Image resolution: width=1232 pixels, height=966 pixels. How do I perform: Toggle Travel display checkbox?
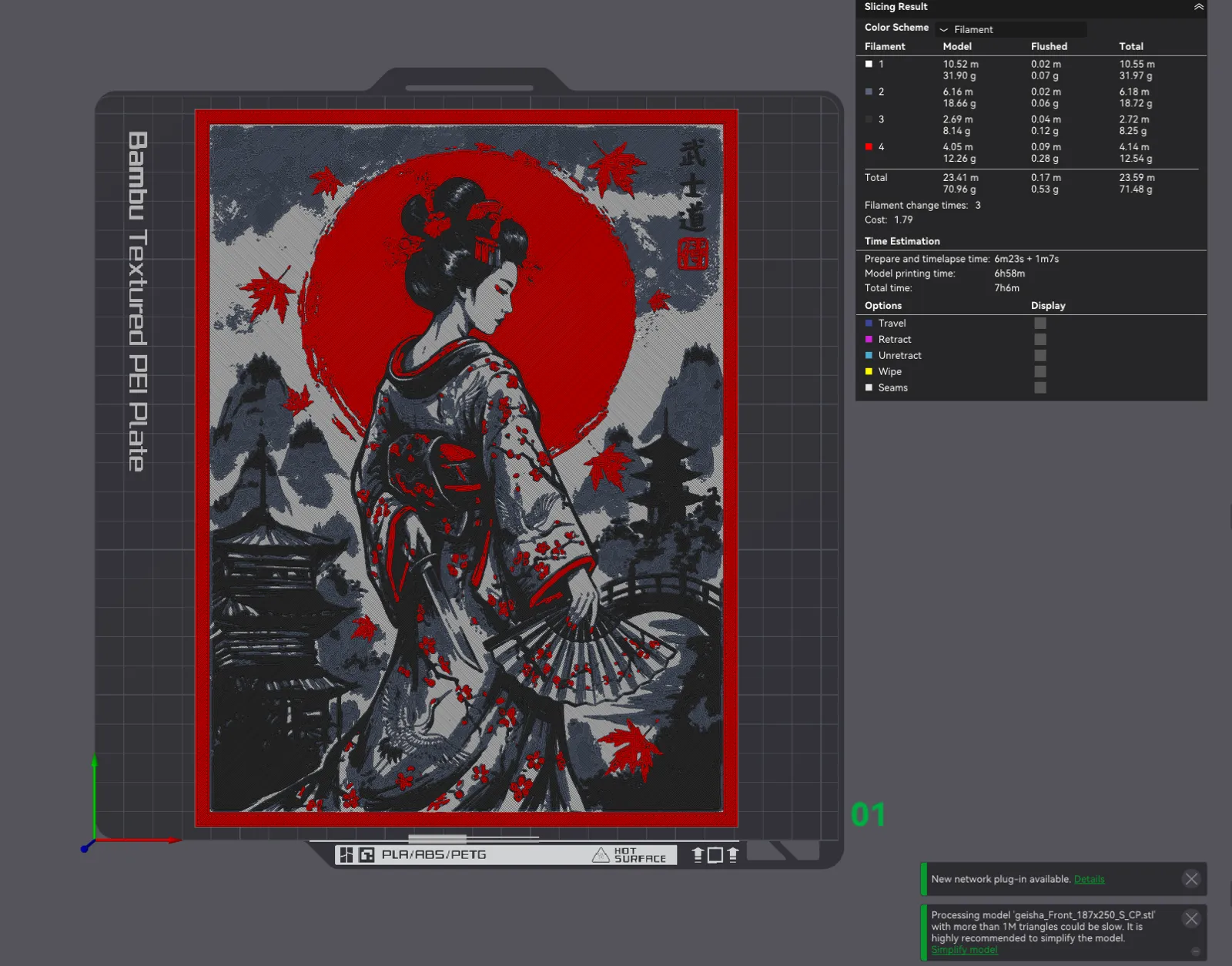(x=1040, y=324)
